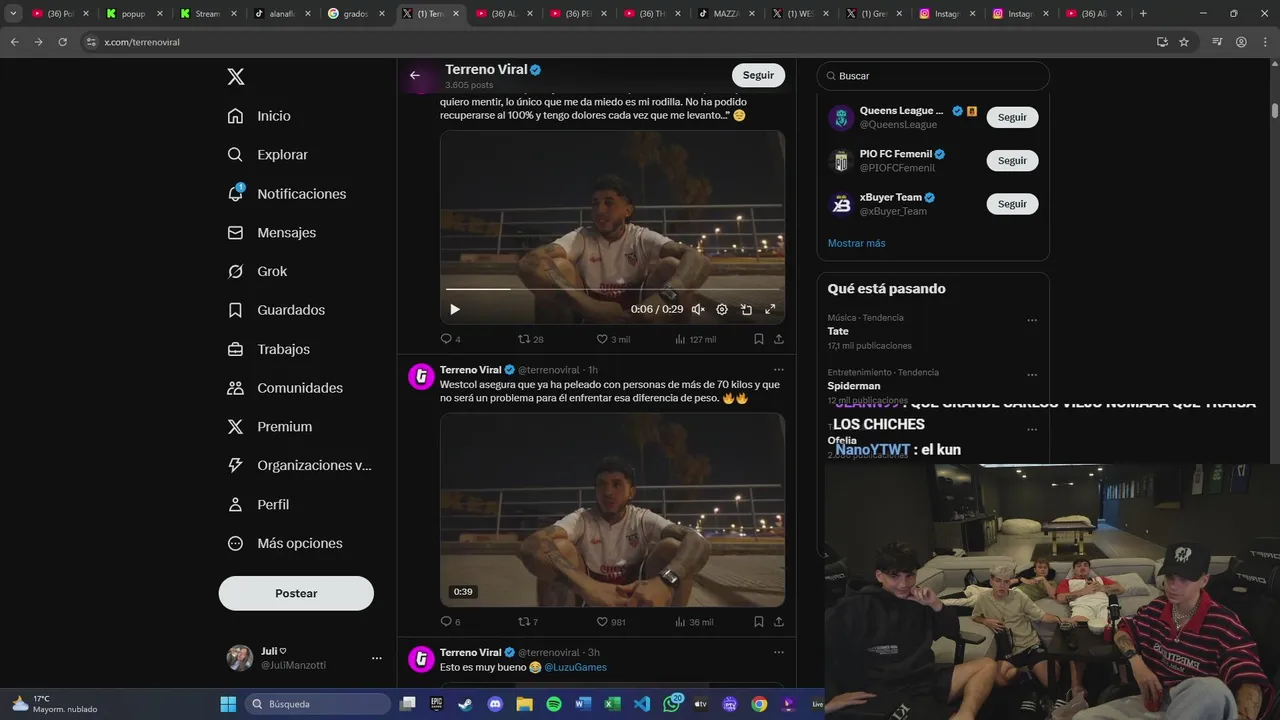Image resolution: width=1280 pixels, height=720 pixels.
Task: Open account menu dots next to Juli
Action: point(376,658)
